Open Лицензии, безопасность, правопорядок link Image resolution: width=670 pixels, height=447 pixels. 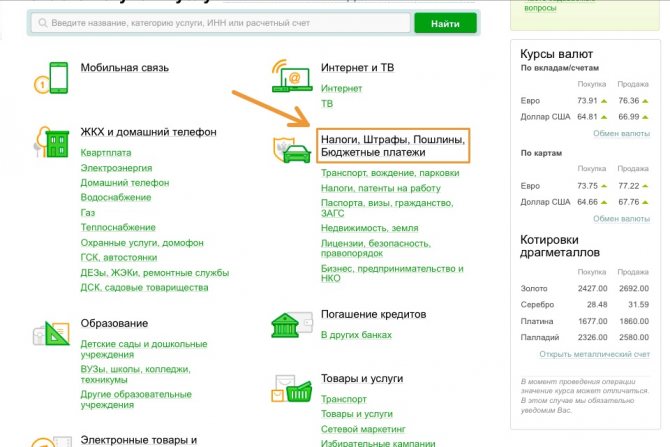pos(376,248)
